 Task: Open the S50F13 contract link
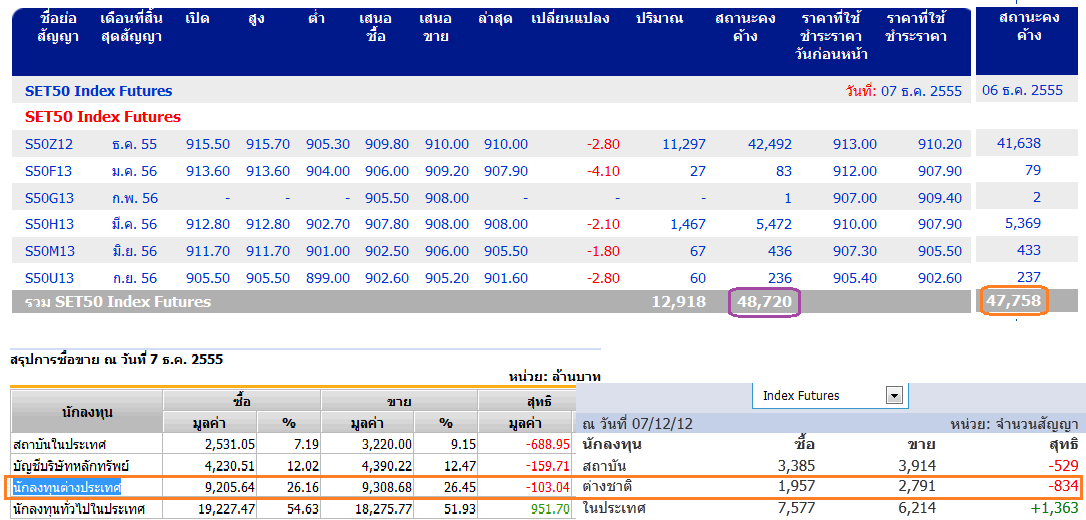[x=49, y=171]
